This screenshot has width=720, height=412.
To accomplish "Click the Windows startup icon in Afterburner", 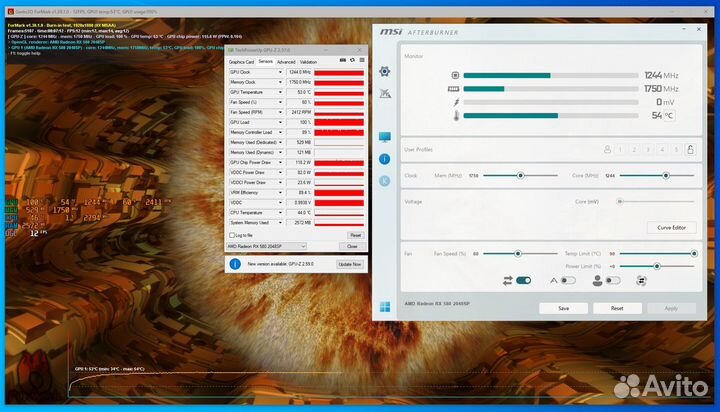I will (385, 306).
